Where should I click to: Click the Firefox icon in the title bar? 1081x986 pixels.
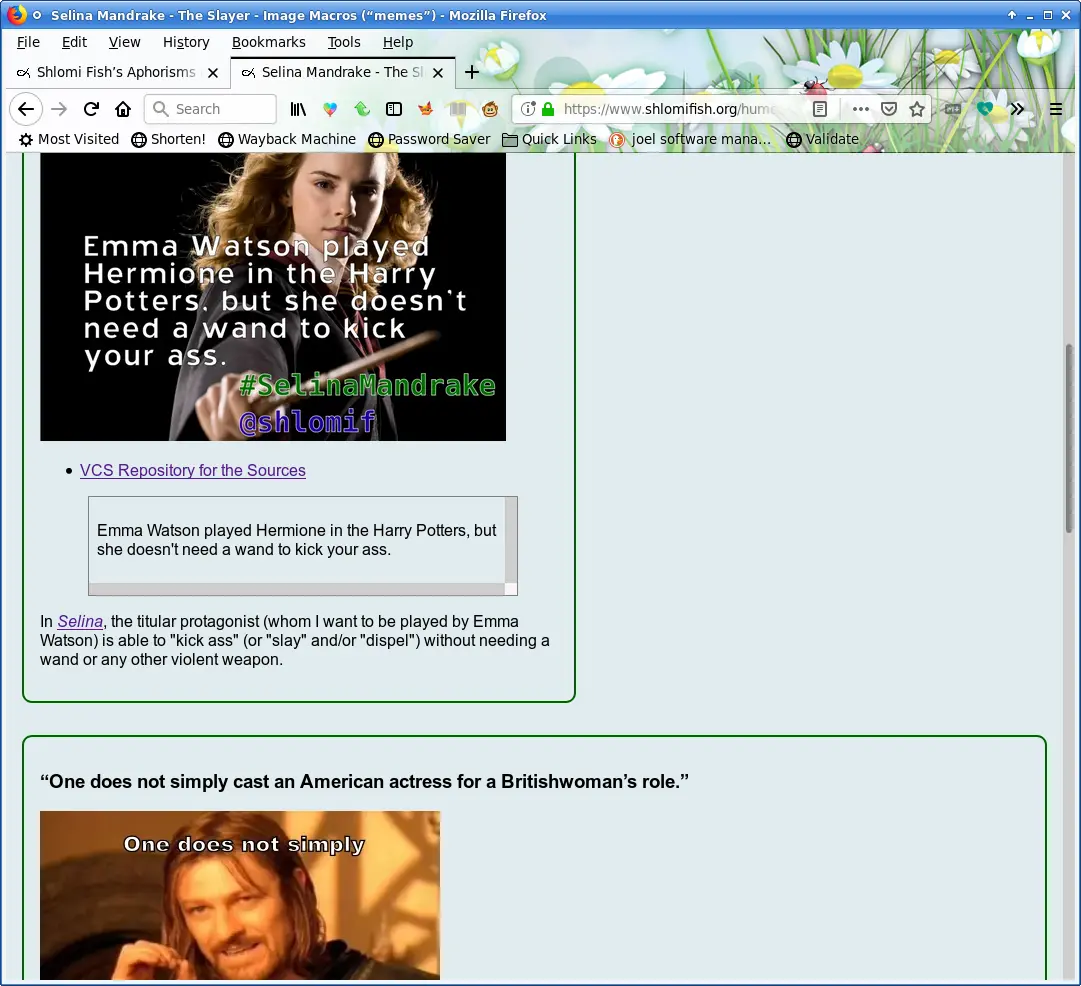pyautogui.click(x=15, y=14)
